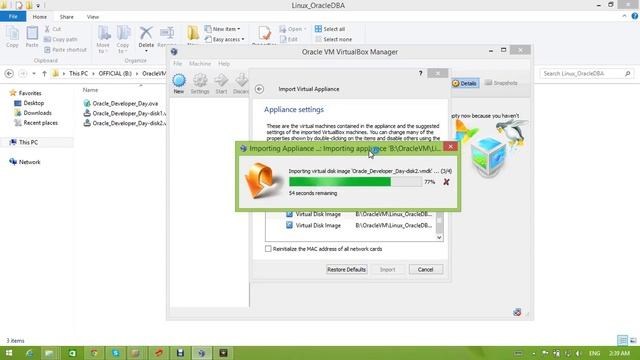Switch Explorer to large icons view
Image resolution: width=640 pixels, height=360 pixels.
tap(633, 340)
